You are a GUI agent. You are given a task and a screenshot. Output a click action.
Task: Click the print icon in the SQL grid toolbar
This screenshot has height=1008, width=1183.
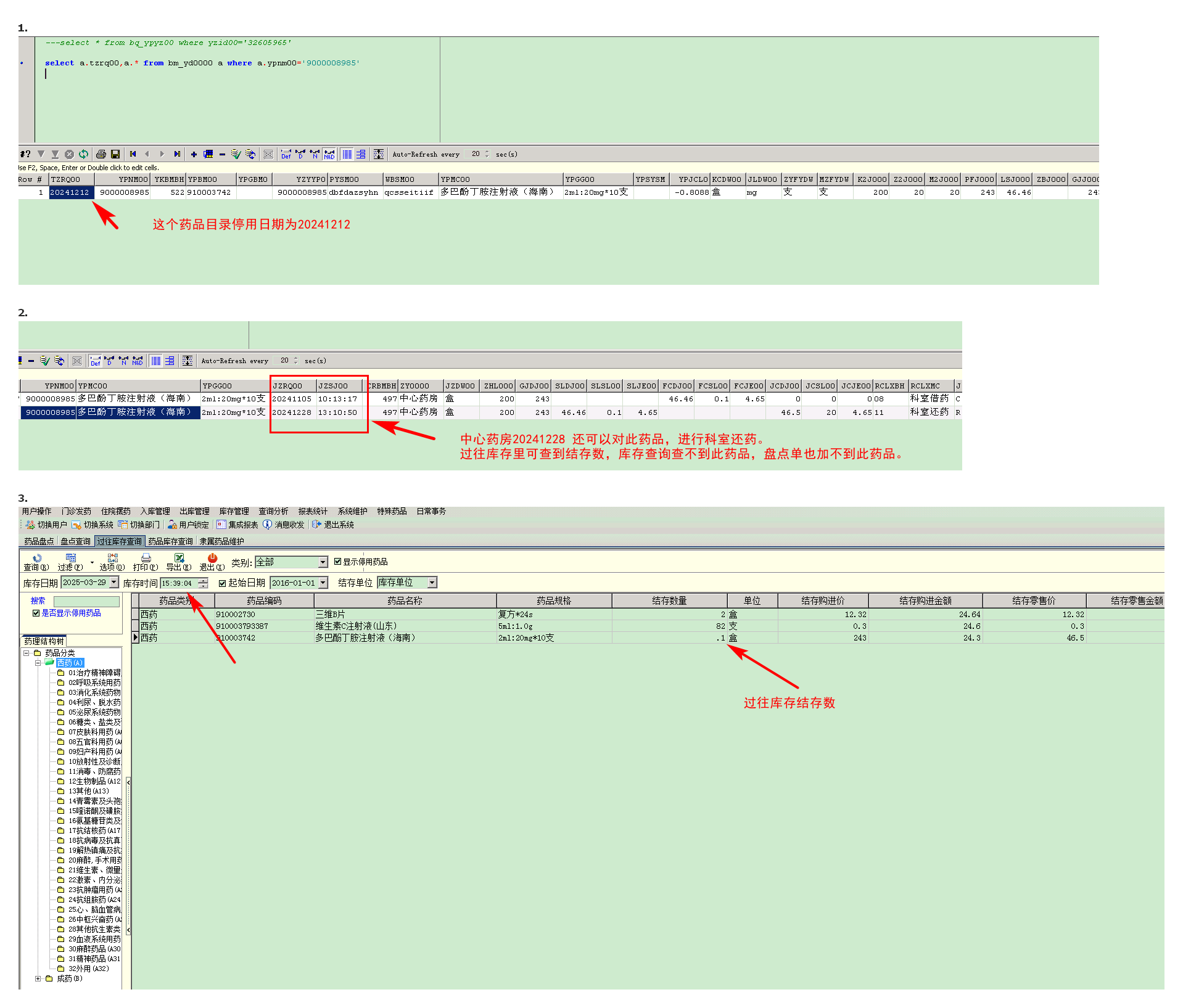tap(101, 154)
